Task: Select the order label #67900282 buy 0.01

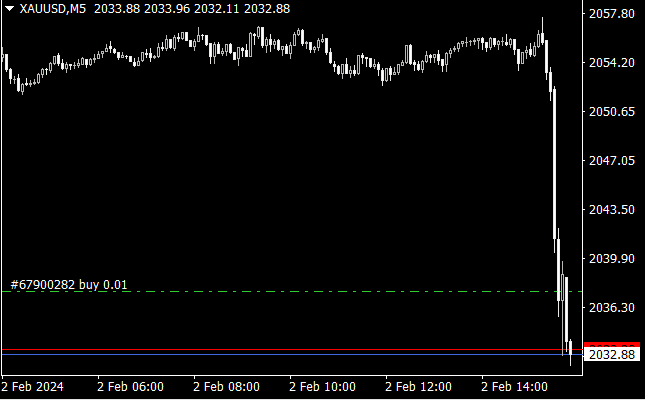Action: point(69,285)
